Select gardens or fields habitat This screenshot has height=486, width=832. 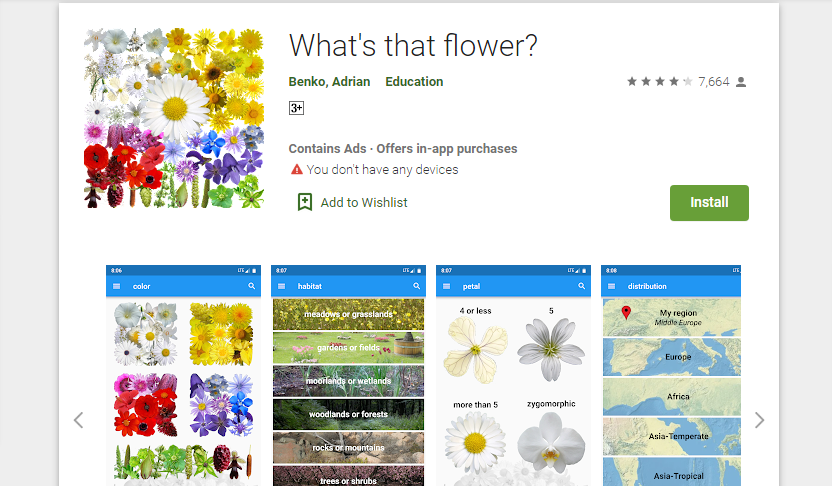click(349, 348)
